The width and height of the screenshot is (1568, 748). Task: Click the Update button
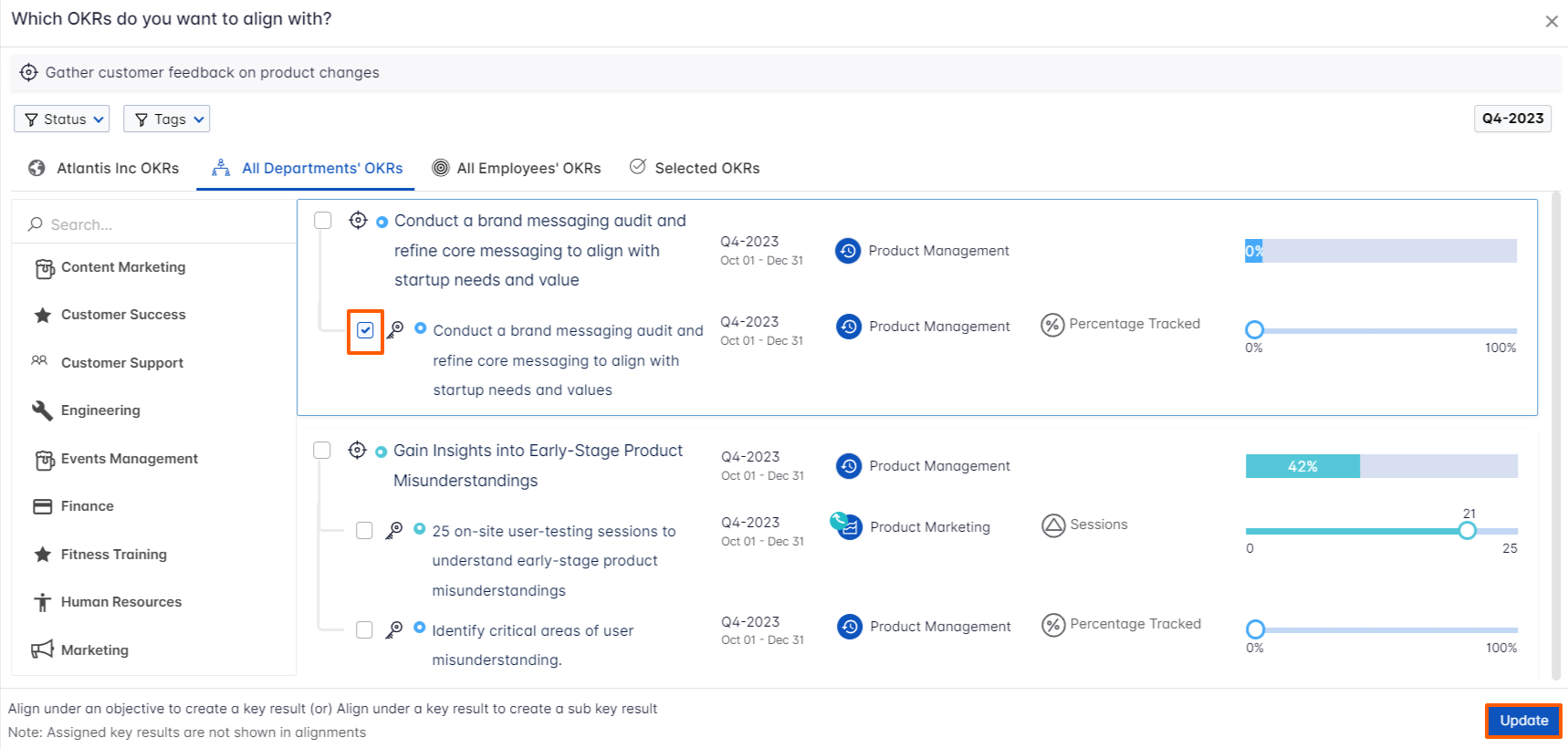(x=1522, y=721)
